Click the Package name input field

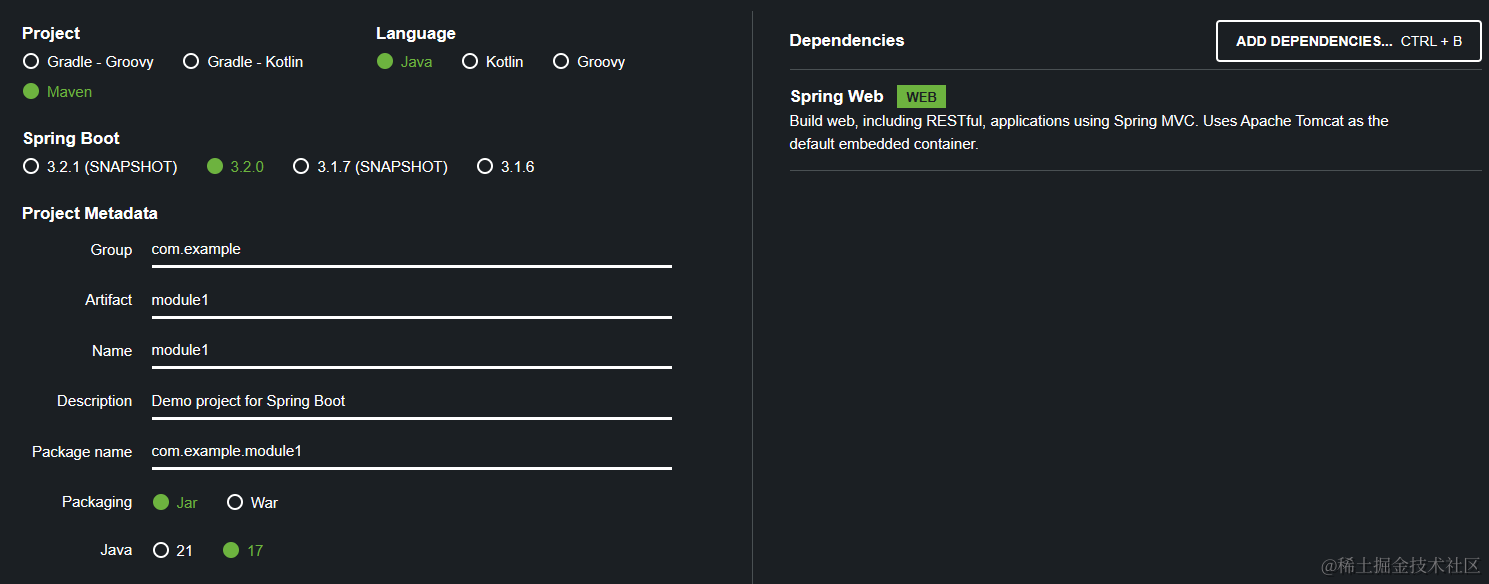[x=411, y=452]
